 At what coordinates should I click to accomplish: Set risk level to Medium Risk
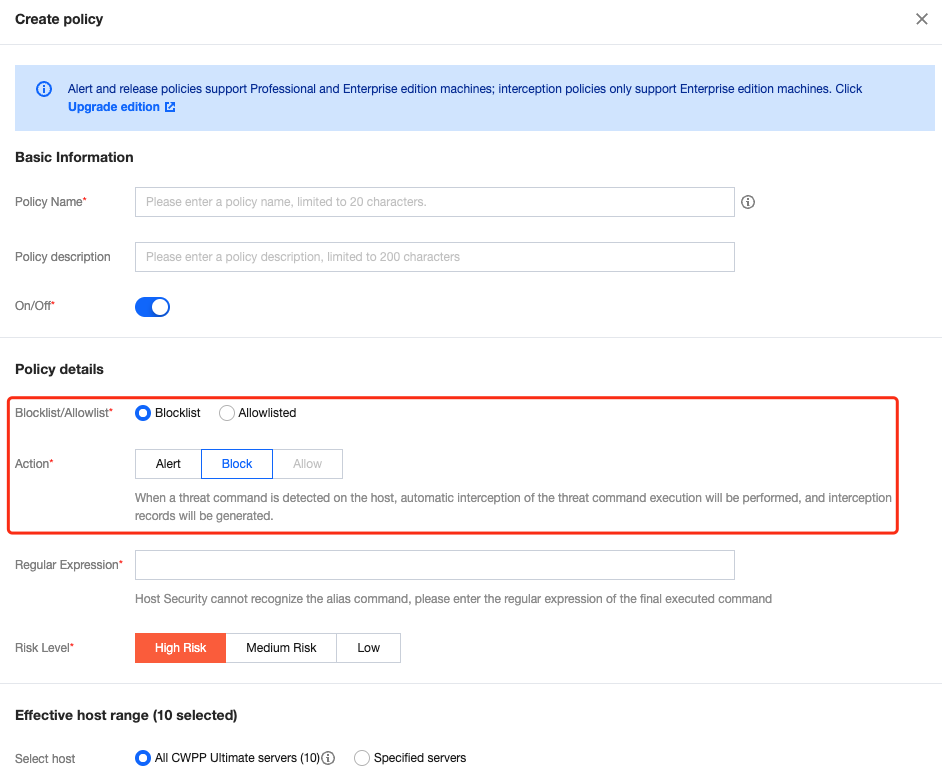281,648
